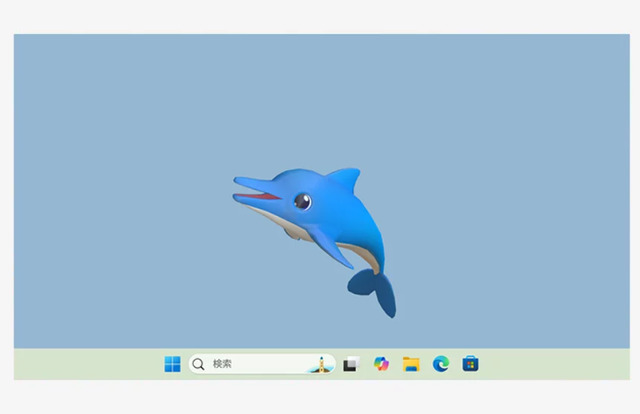Launch Copilot from the taskbar

click(x=380, y=364)
